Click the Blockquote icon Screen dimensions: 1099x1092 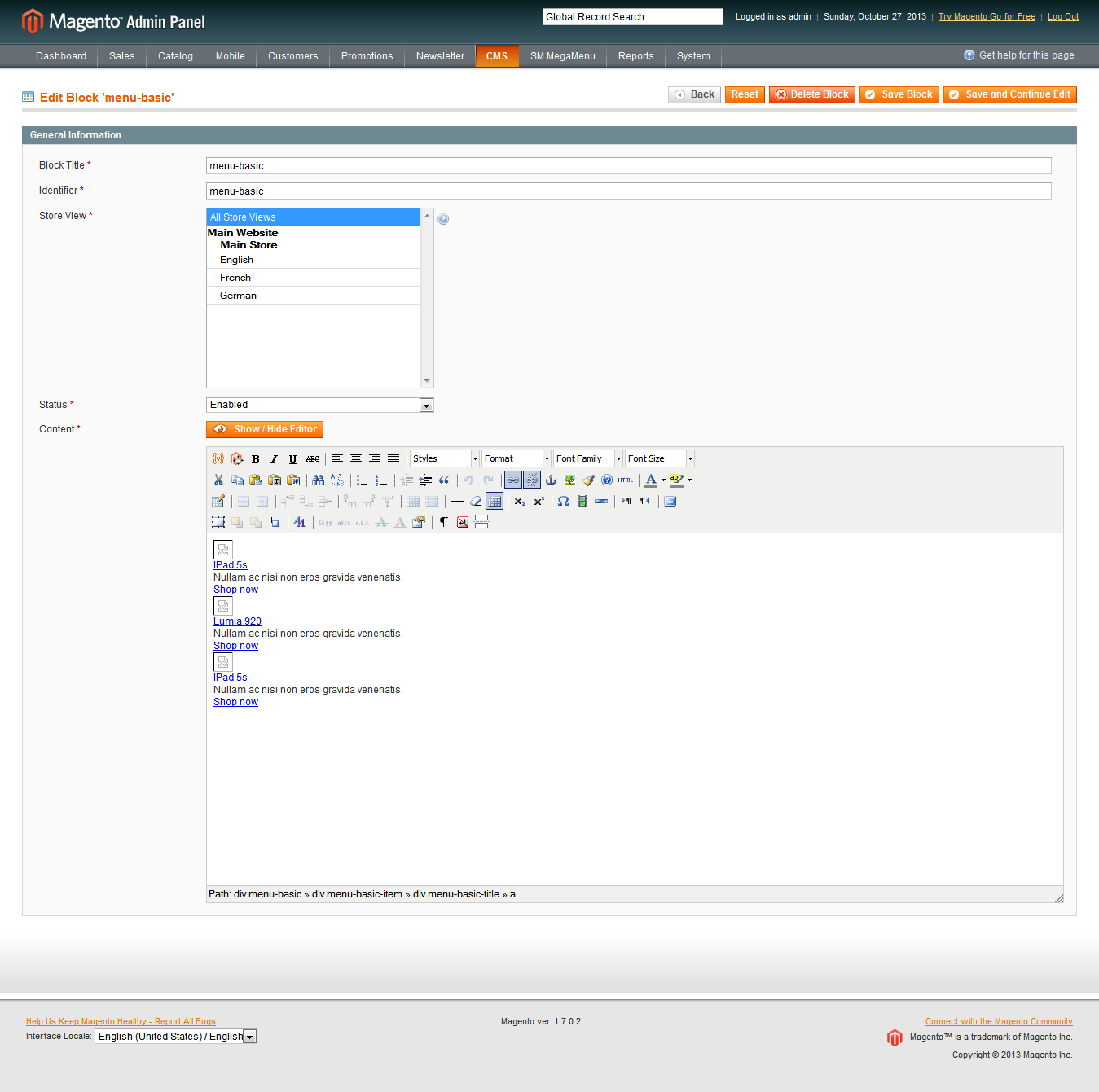[x=444, y=480]
